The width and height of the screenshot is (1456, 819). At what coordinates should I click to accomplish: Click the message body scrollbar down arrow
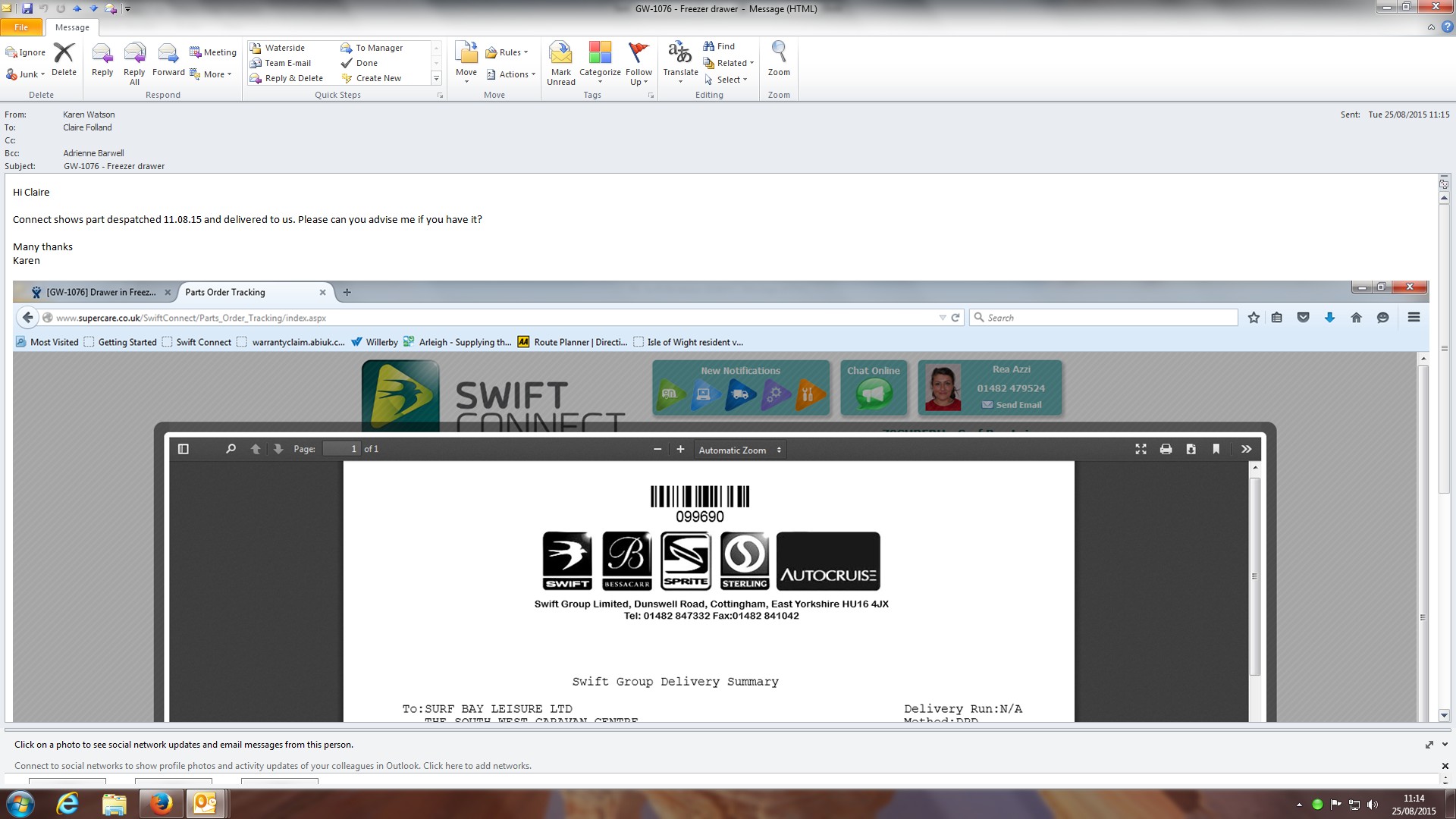point(1444,715)
